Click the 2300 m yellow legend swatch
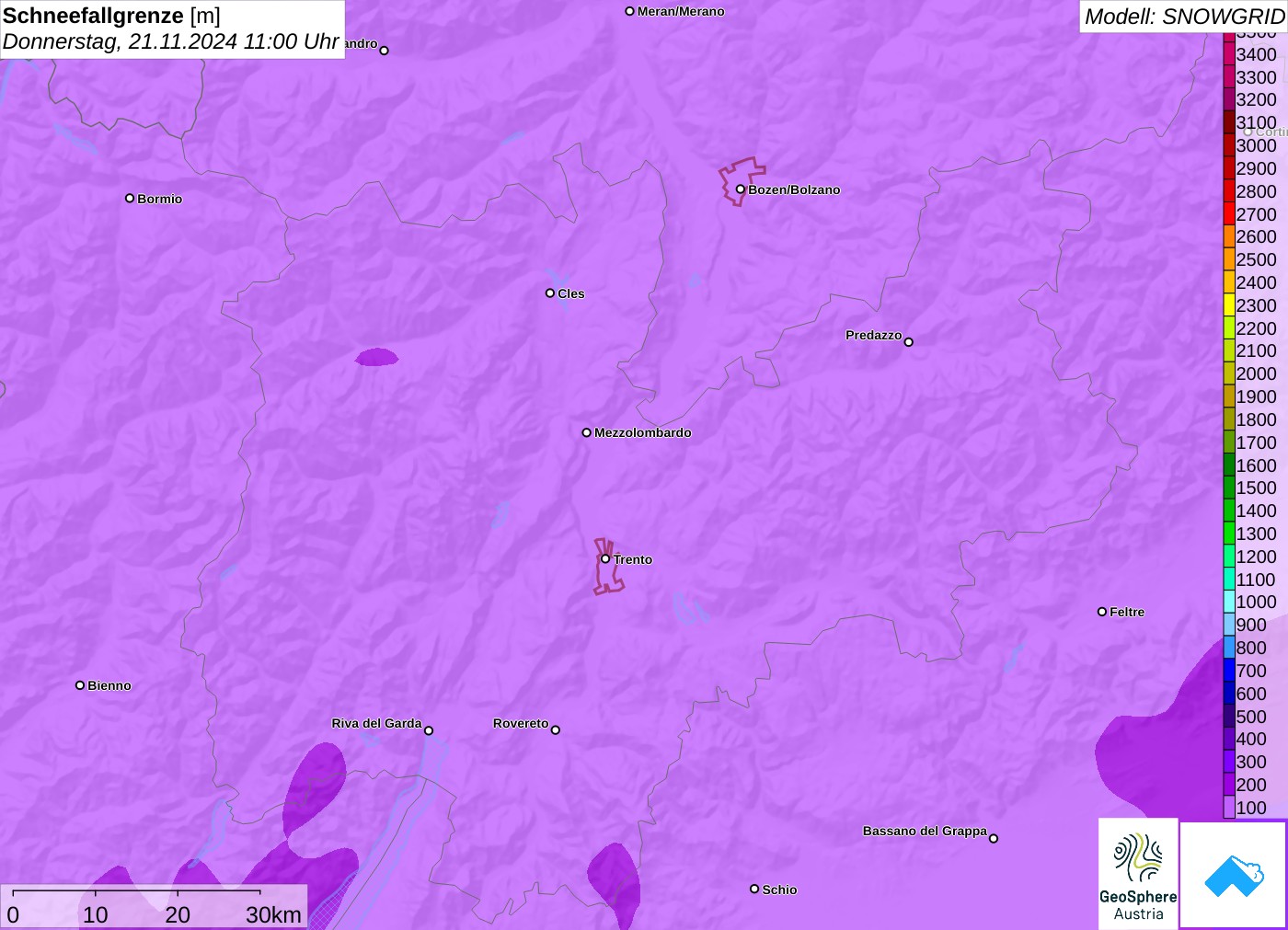Image resolution: width=1288 pixels, height=930 pixels. coord(1229,305)
